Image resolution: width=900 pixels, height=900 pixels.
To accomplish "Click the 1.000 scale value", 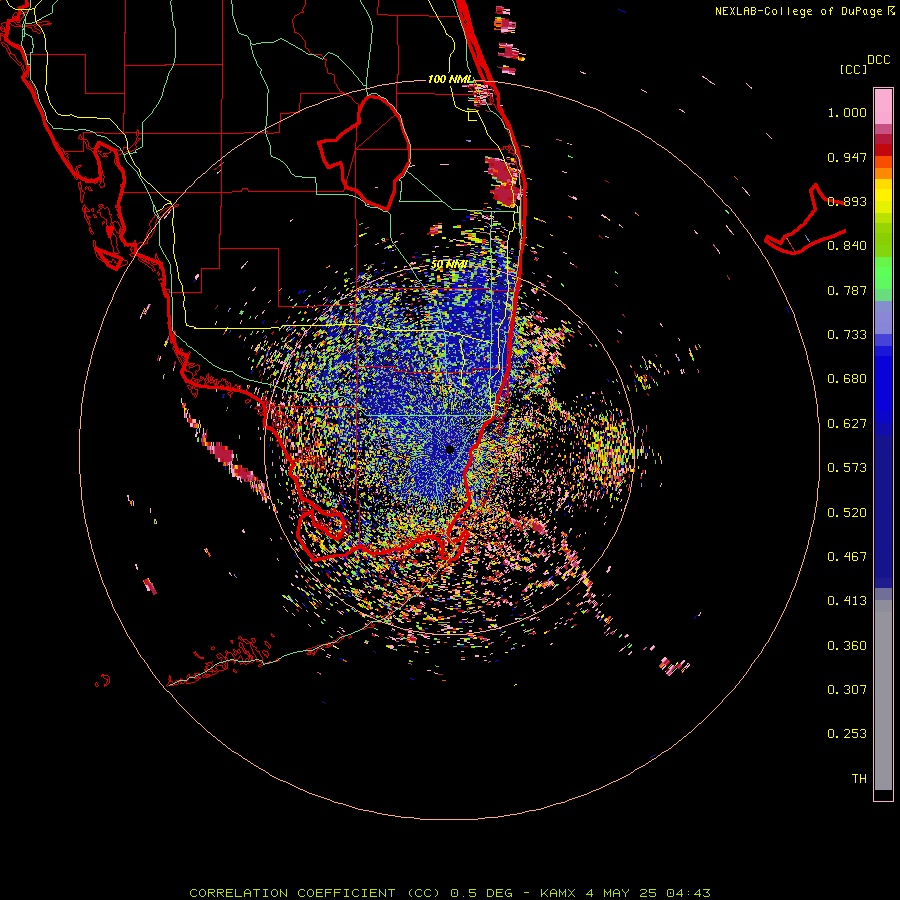I will [x=847, y=112].
